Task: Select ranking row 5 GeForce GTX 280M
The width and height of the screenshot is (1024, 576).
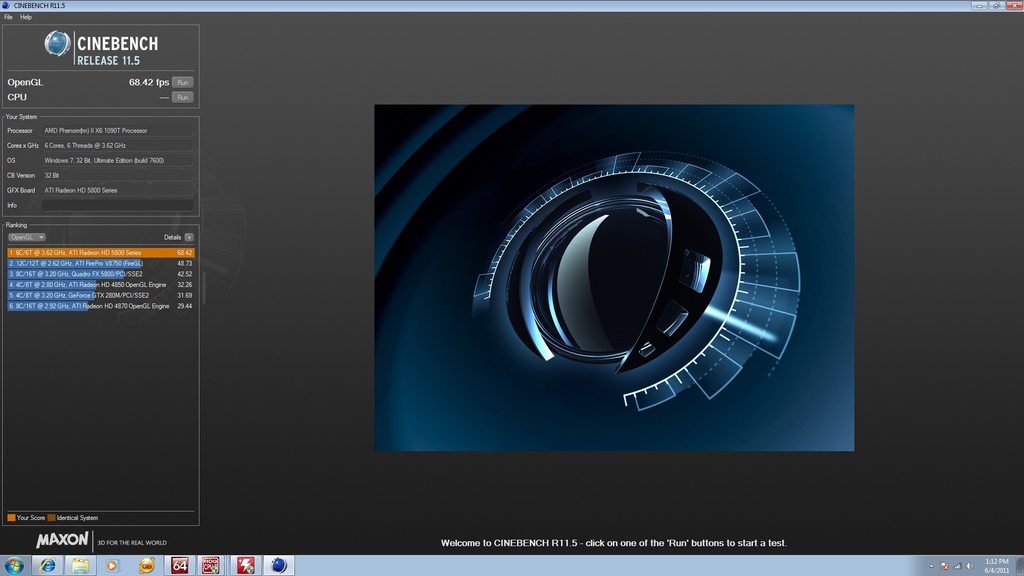Action: coord(101,295)
